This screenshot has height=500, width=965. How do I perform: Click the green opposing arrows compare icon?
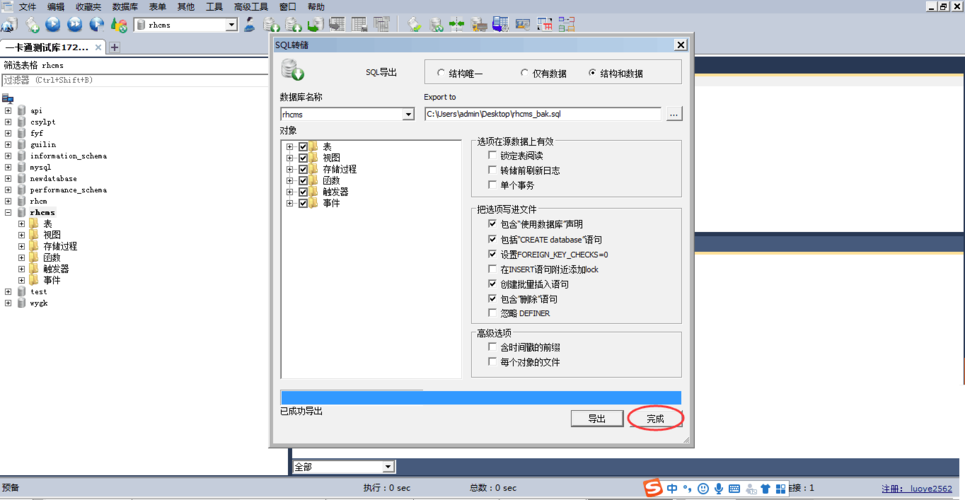[x=457, y=25]
